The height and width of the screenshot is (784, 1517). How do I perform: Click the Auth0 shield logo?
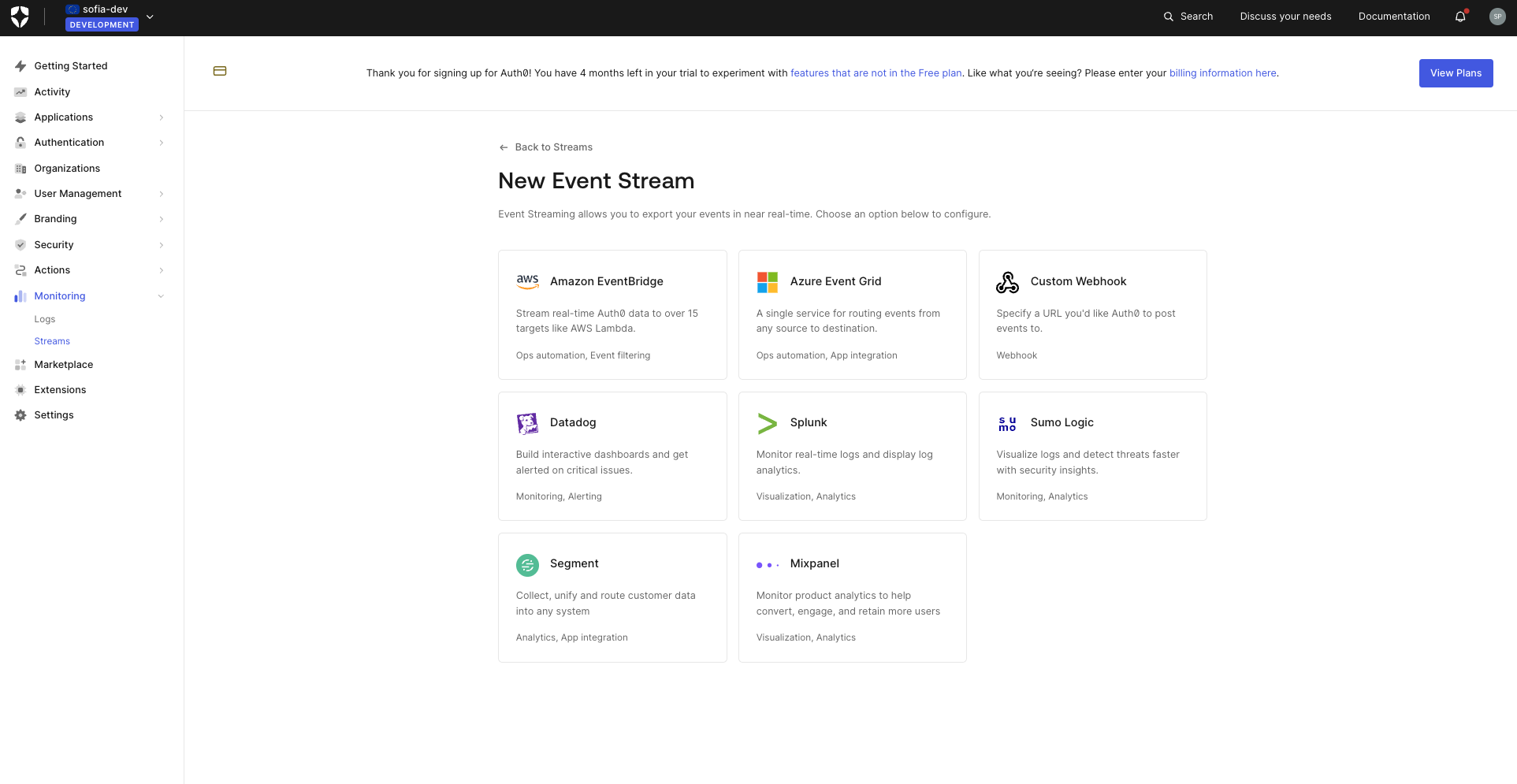click(20, 17)
